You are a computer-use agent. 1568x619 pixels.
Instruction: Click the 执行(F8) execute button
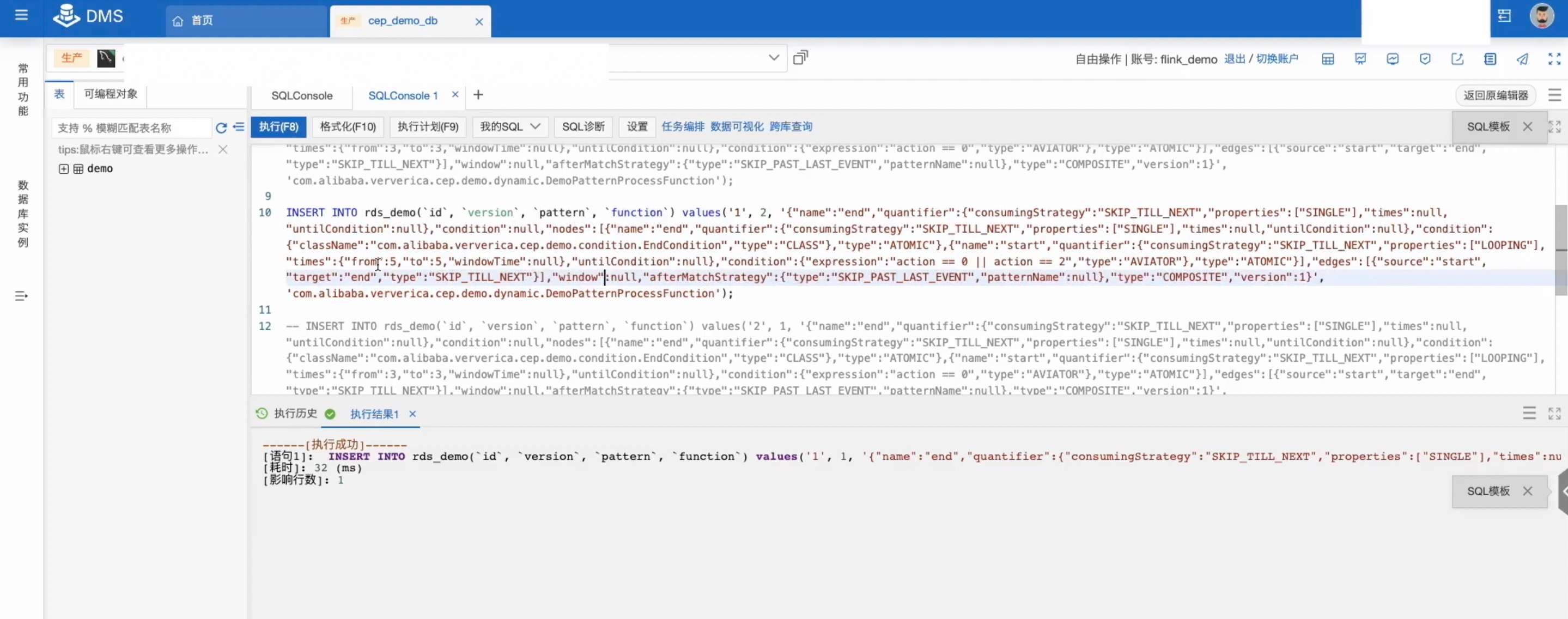278,126
